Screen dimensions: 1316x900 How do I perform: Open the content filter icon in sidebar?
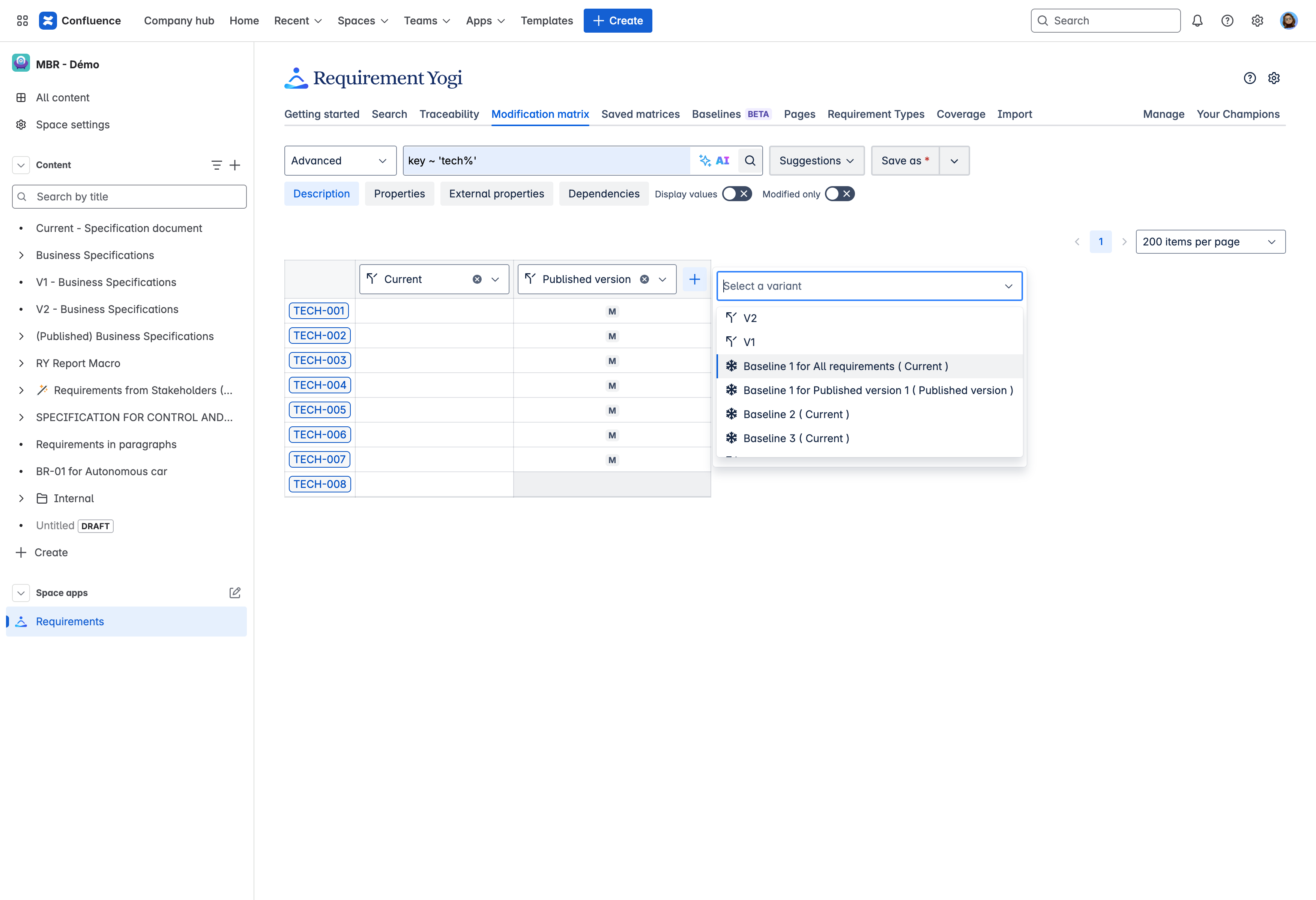click(216, 165)
